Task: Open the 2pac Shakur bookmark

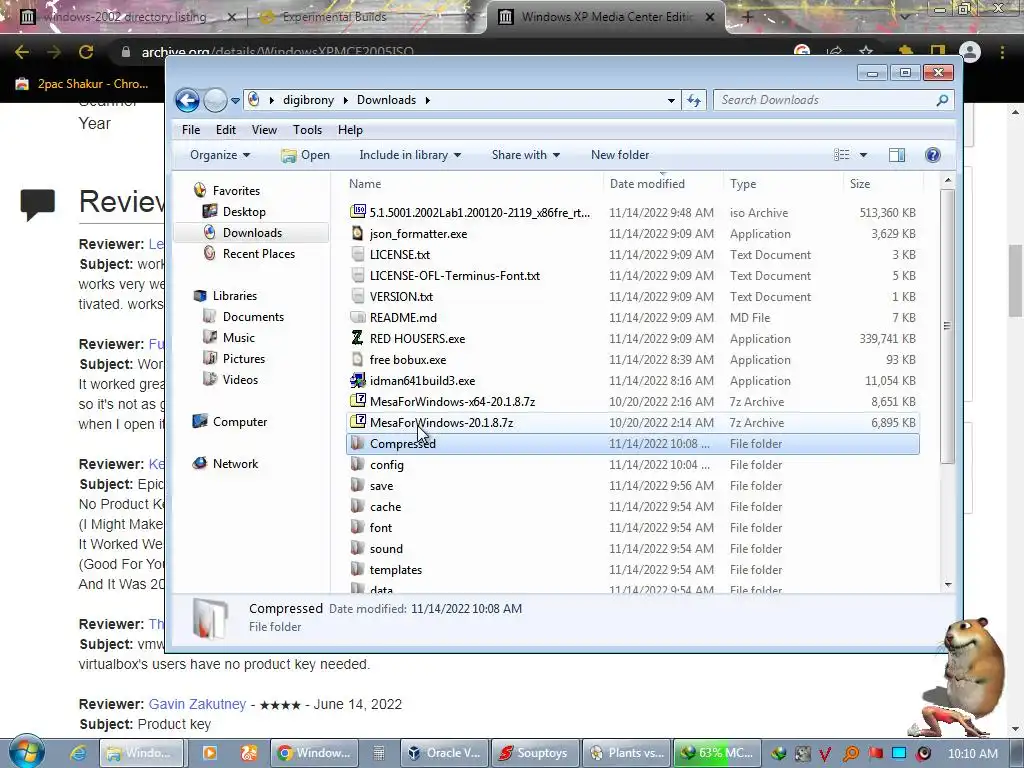Action: pyautogui.click(x=82, y=84)
